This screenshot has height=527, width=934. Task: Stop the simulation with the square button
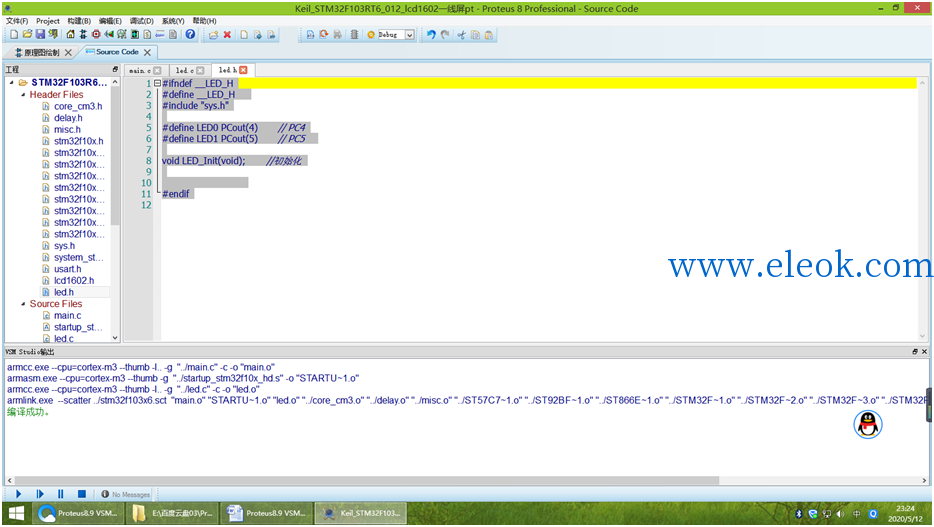82,494
